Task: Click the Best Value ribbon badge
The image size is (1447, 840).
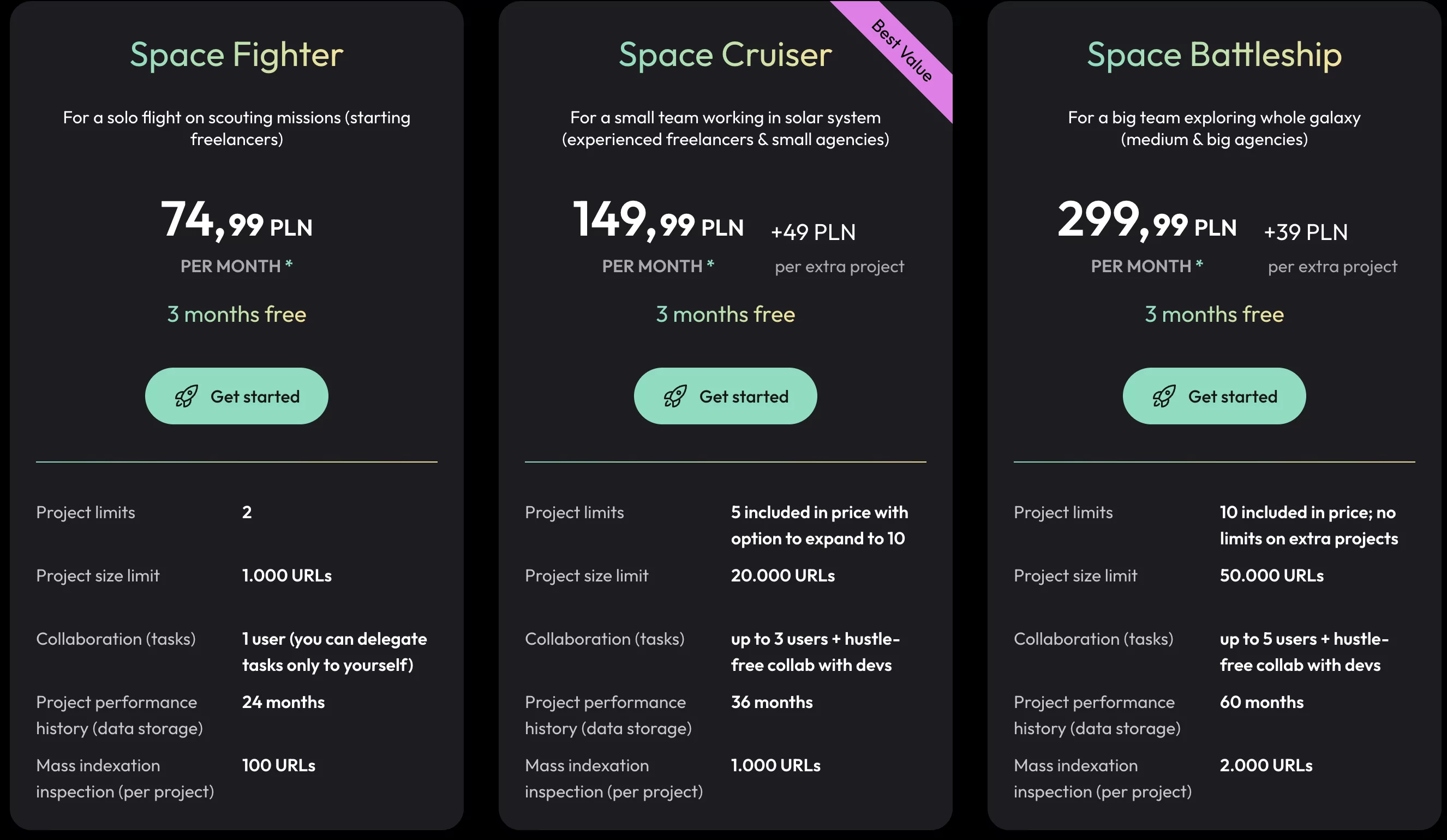Action: tap(902, 52)
